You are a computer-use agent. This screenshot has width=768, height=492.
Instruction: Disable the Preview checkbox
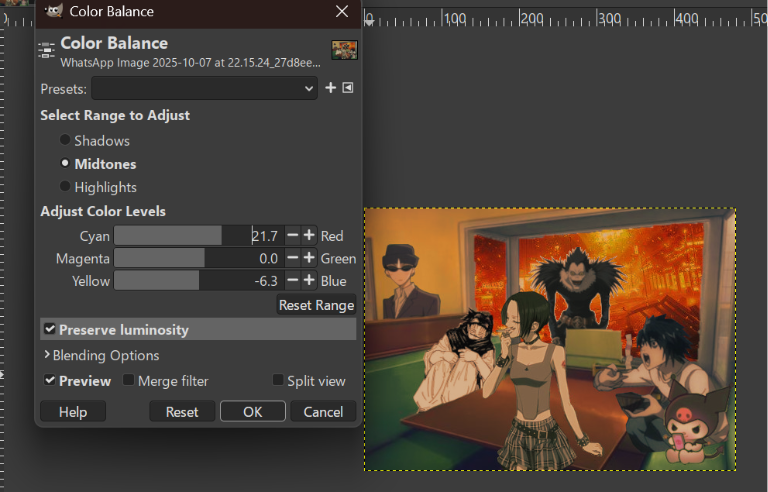pos(50,381)
